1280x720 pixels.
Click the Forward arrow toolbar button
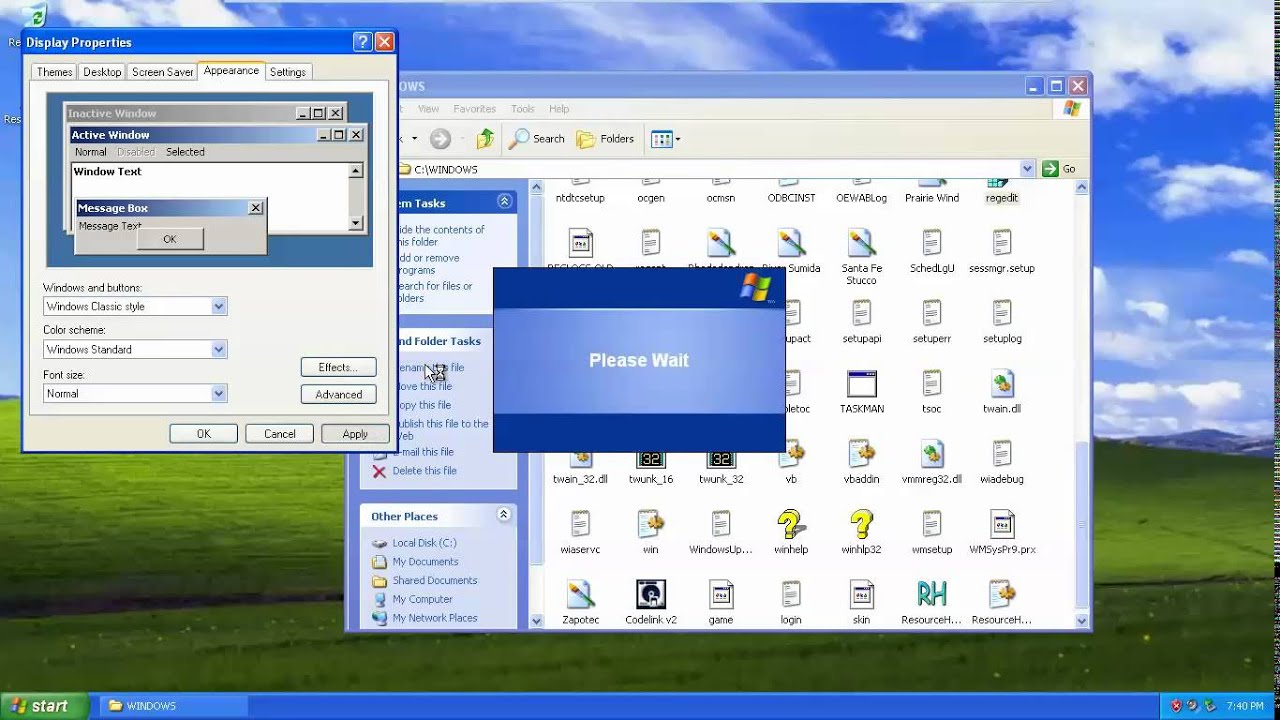[440, 139]
